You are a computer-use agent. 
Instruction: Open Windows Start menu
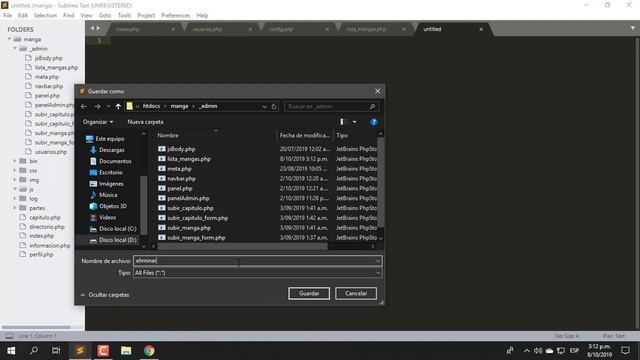(11, 351)
